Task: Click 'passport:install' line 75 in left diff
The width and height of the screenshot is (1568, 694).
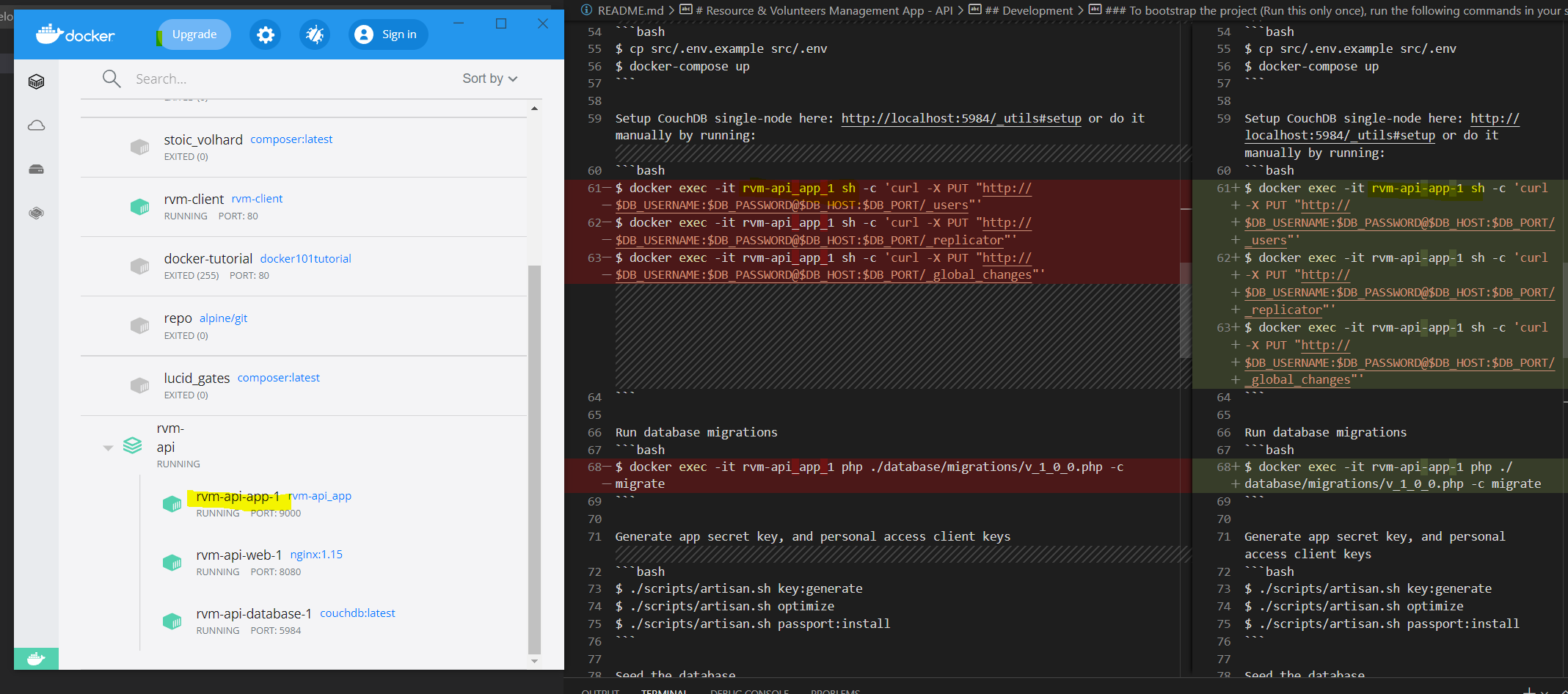Action: pyautogui.click(x=753, y=624)
